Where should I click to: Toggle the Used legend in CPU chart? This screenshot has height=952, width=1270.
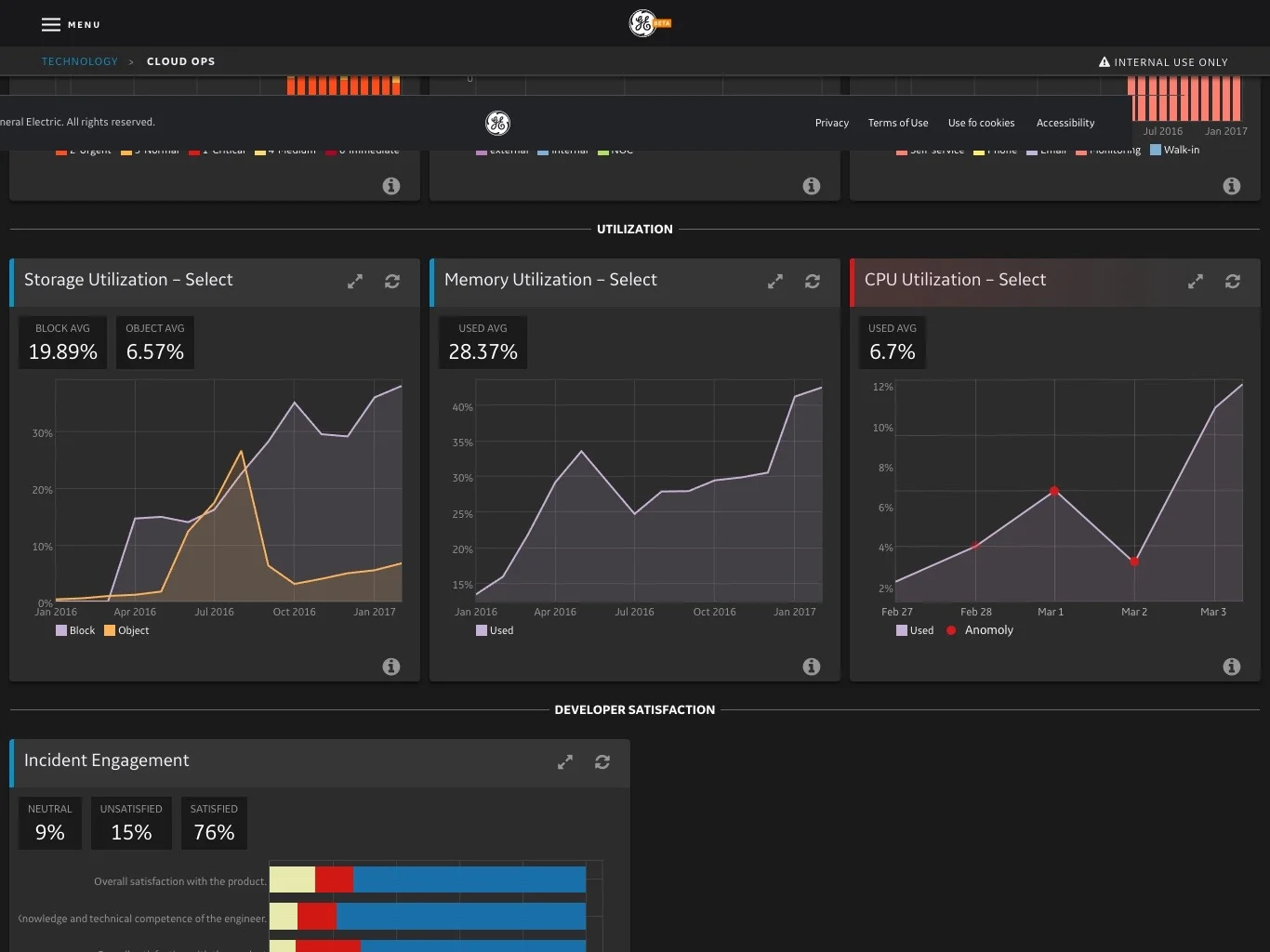[x=915, y=630]
